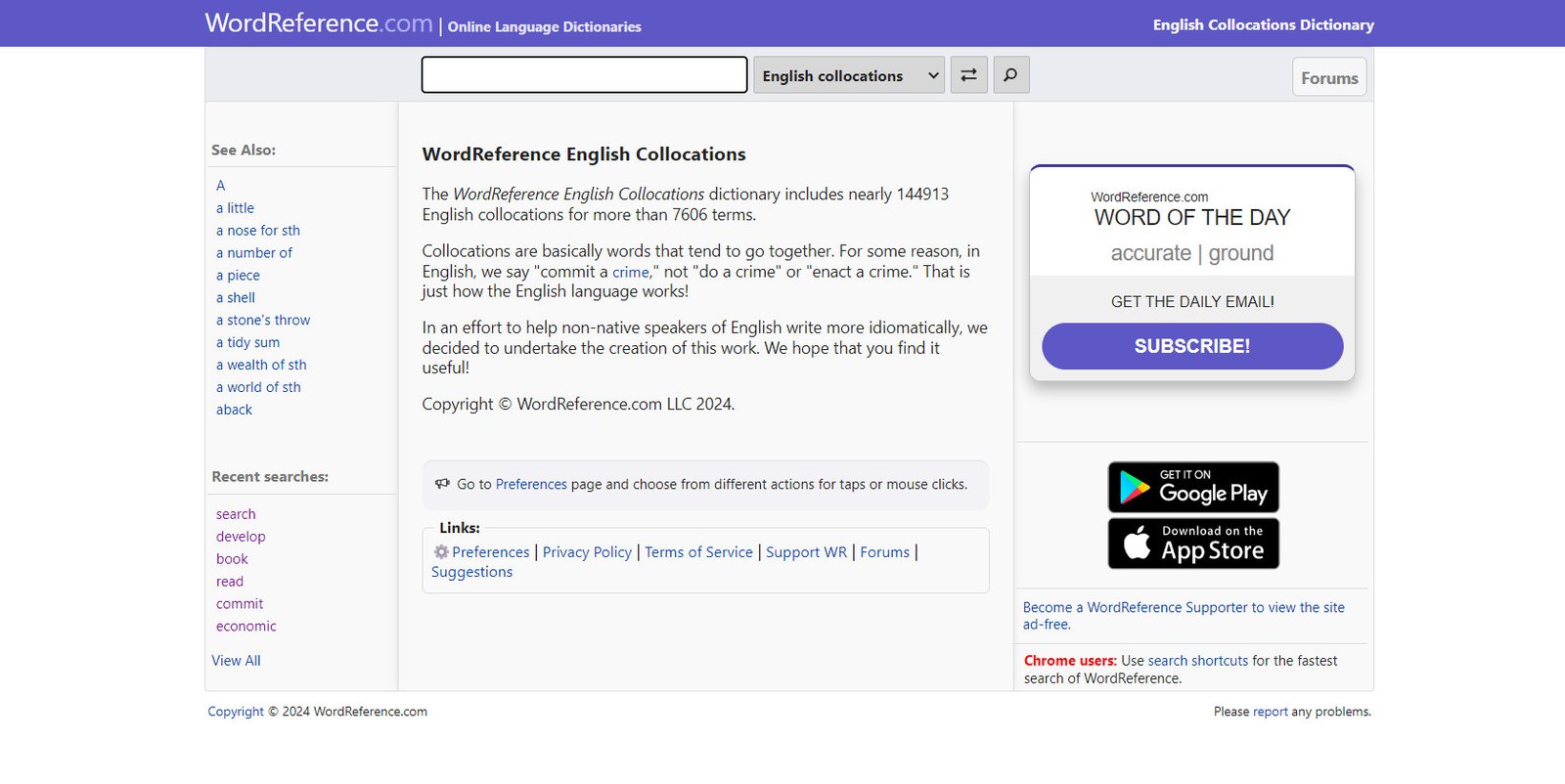The image size is (1565, 784).
Task: Open the Terms of Service link
Action: (x=698, y=552)
